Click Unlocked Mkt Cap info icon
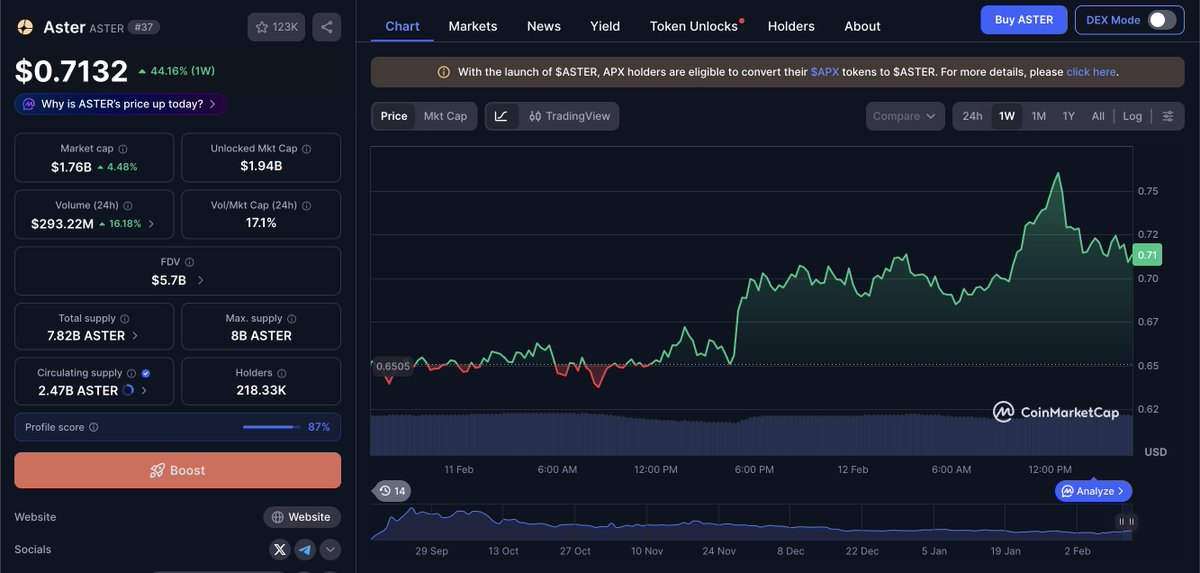The image size is (1200, 573). [306, 149]
